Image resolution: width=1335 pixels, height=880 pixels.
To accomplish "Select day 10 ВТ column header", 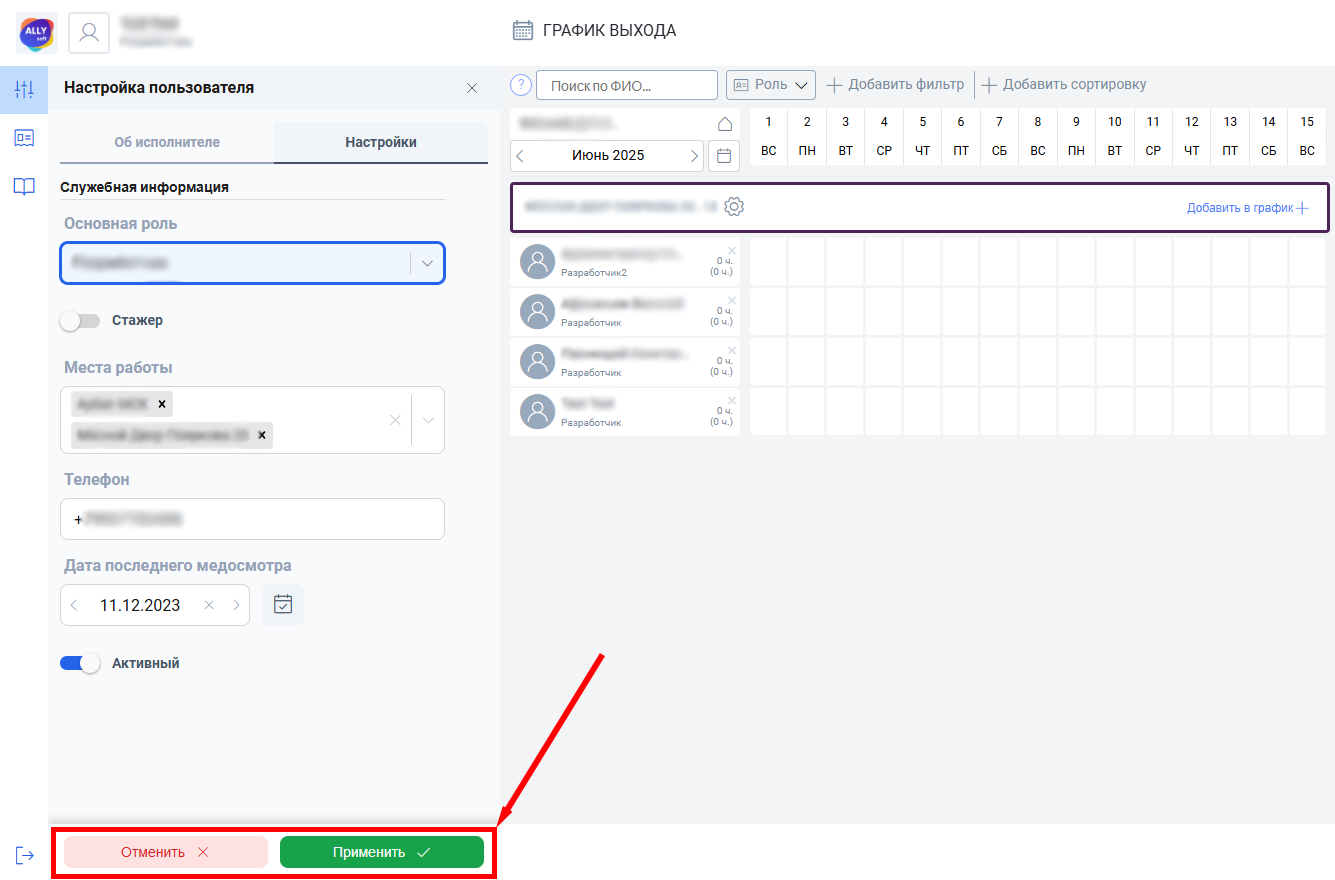I will (x=1115, y=136).
